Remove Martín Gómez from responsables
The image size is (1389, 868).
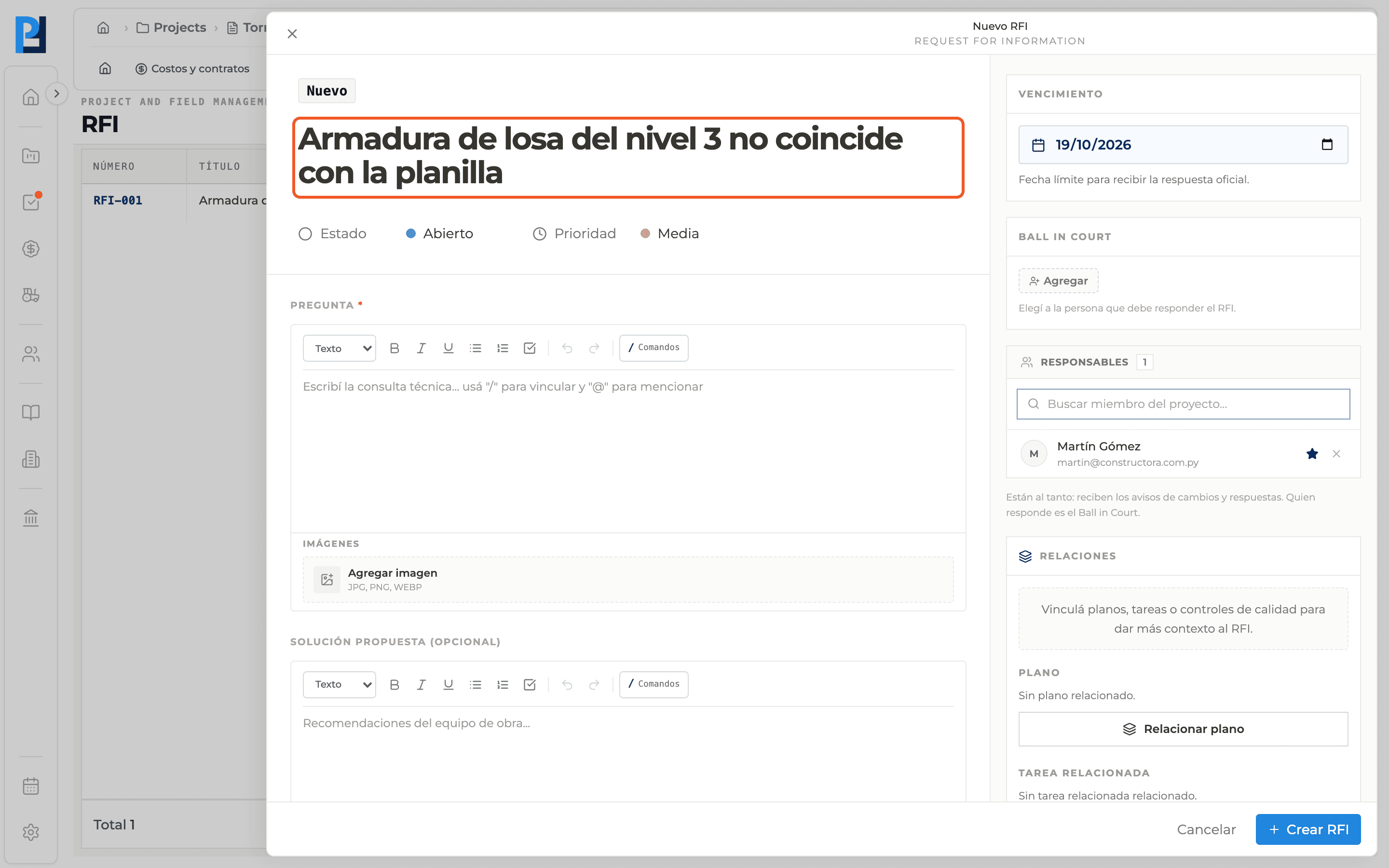click(1336, 453)
